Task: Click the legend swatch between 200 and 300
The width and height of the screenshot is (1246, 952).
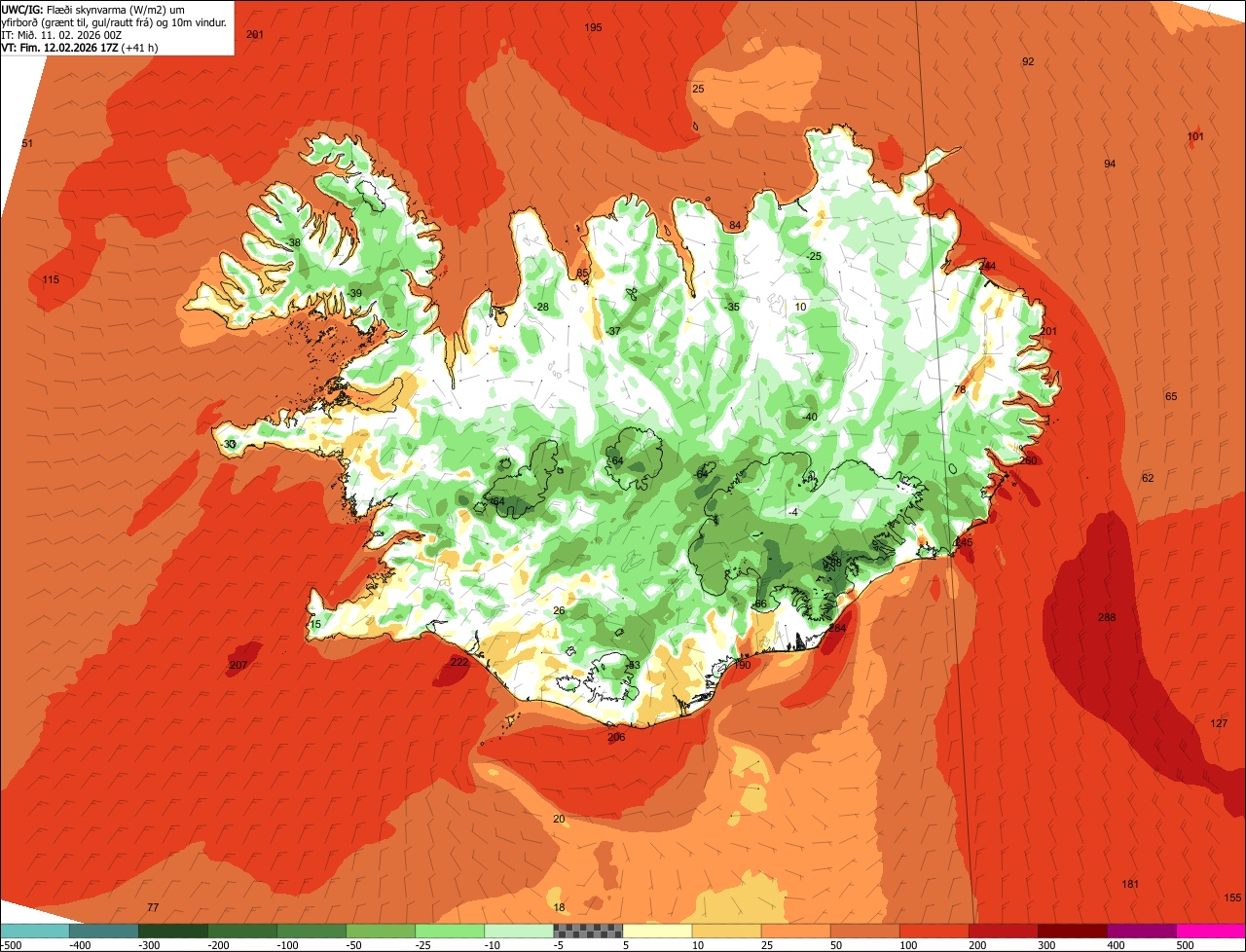Action: pyautogui.click(x=1003, y=931)
